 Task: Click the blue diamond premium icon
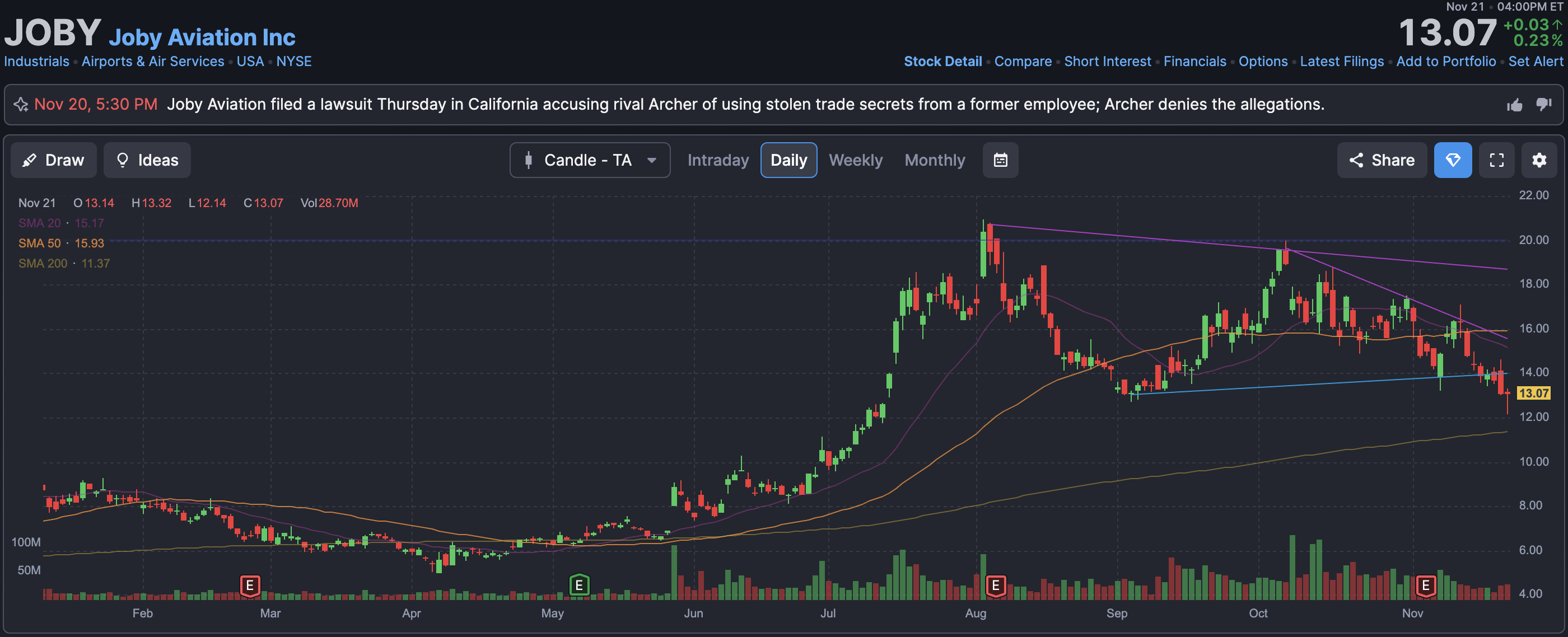[1452, 160]
